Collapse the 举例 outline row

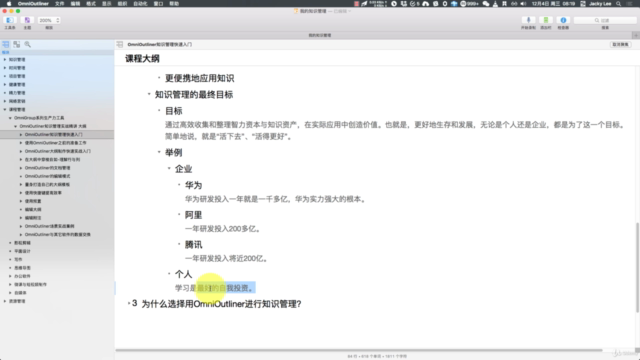pyautogui.click(x=159, y=152)
